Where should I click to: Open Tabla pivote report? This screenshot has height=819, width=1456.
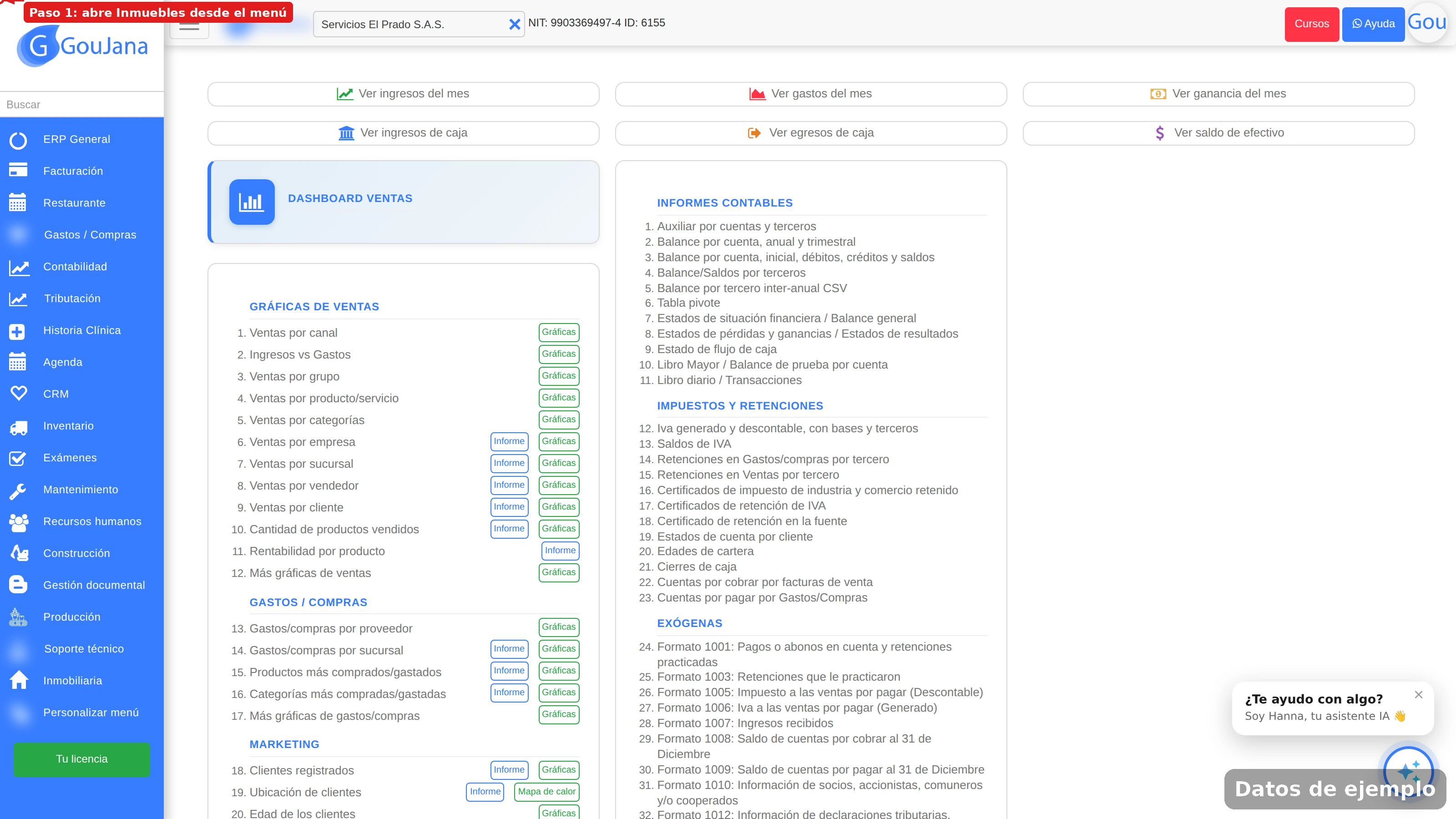tap(688, 303)
